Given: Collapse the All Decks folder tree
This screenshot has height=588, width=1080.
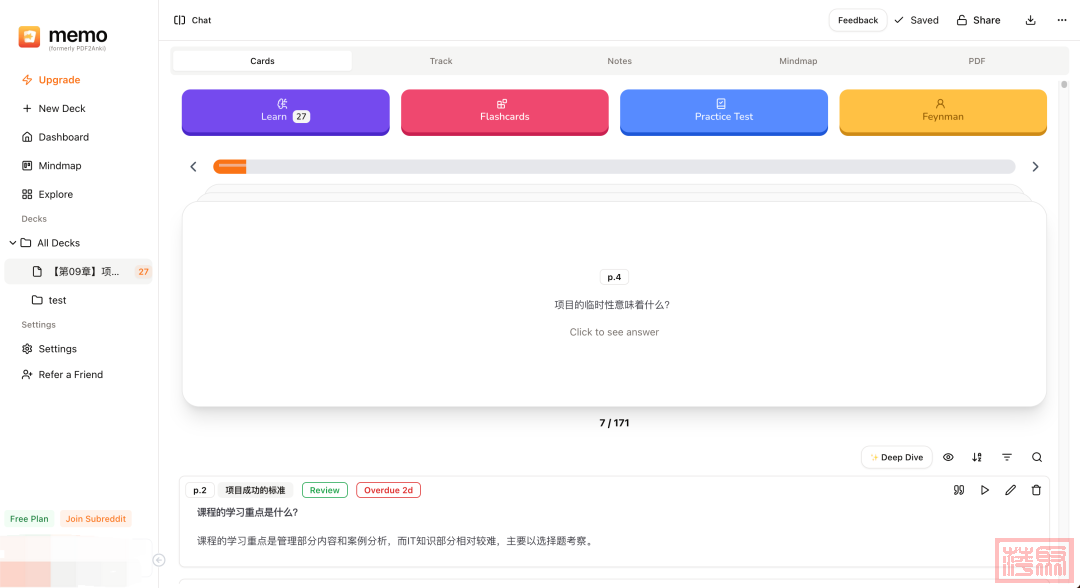Looking at the screenshot, I should coord(13,243).
